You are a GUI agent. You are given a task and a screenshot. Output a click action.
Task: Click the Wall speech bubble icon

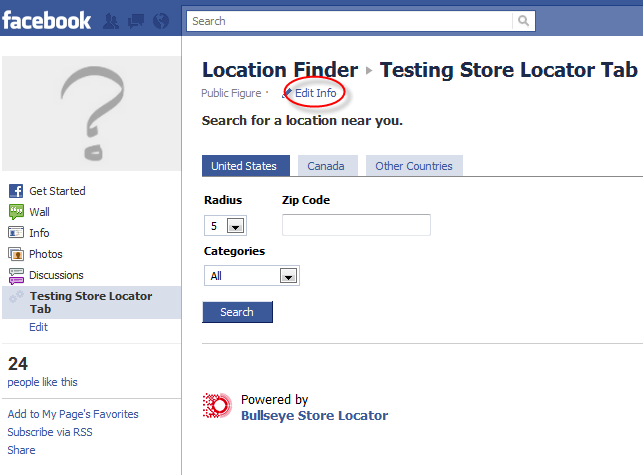(16, 212)
